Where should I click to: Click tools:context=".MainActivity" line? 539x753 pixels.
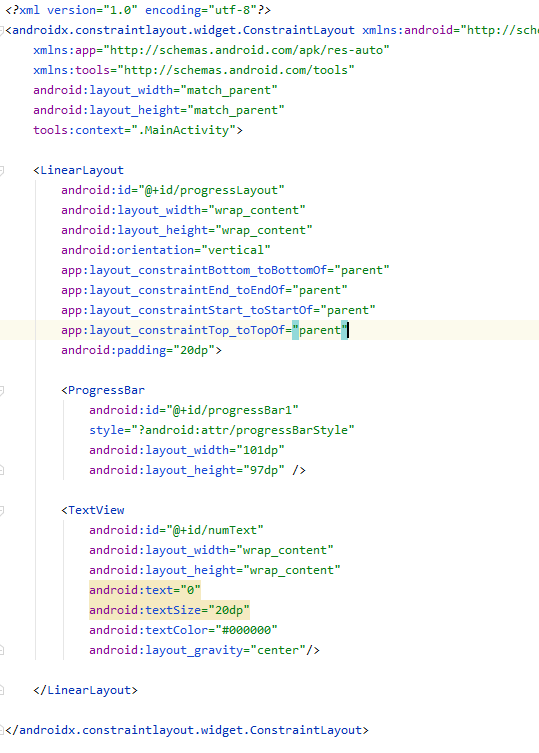(138, 130)
